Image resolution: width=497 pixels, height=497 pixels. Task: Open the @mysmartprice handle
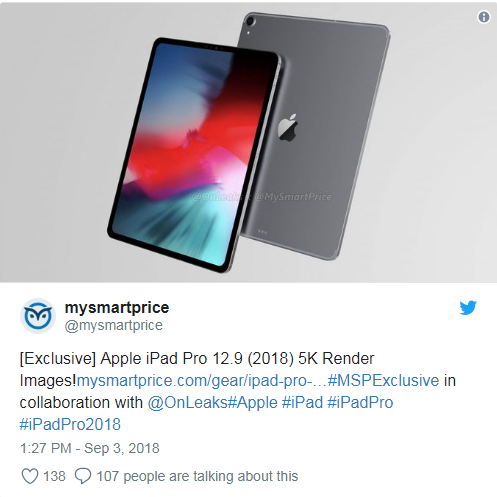click(114, 325)
